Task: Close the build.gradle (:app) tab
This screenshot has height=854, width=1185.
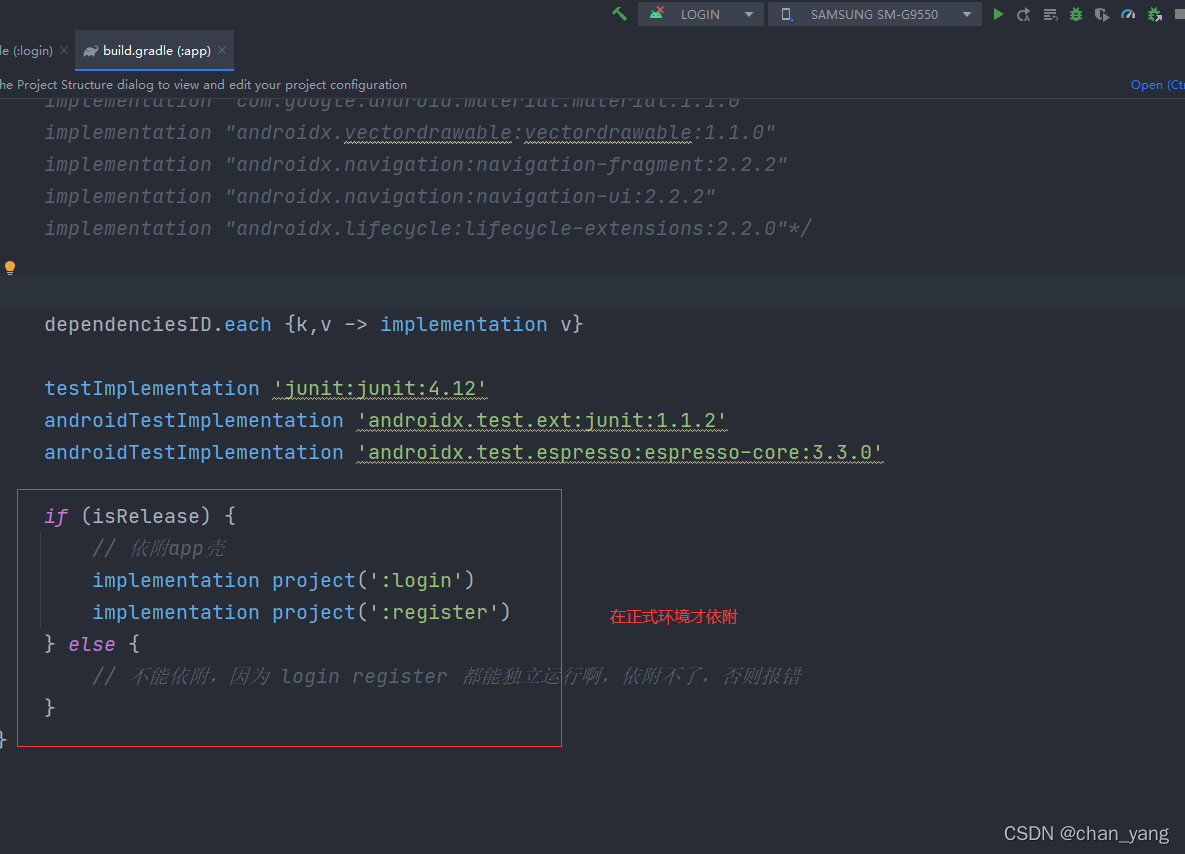Action: click(221, 50)
